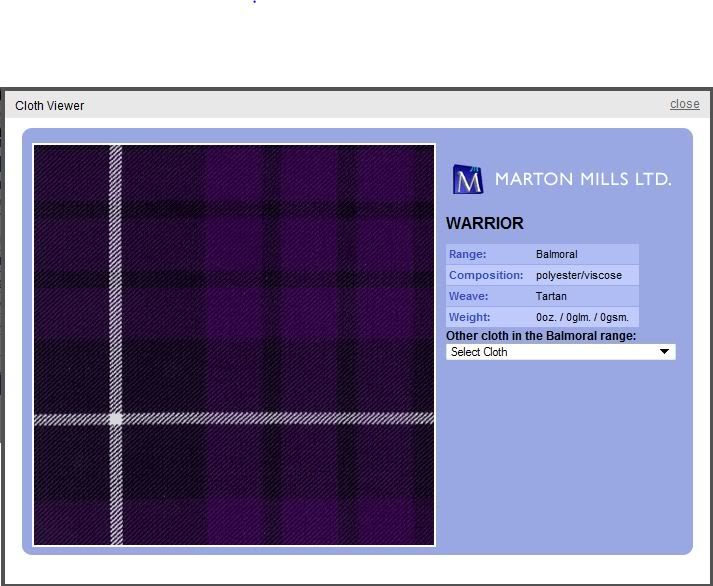Select the WARRIOR cloth name heading
Viewport: 713px width, 586px height.
tap(485, 223)
